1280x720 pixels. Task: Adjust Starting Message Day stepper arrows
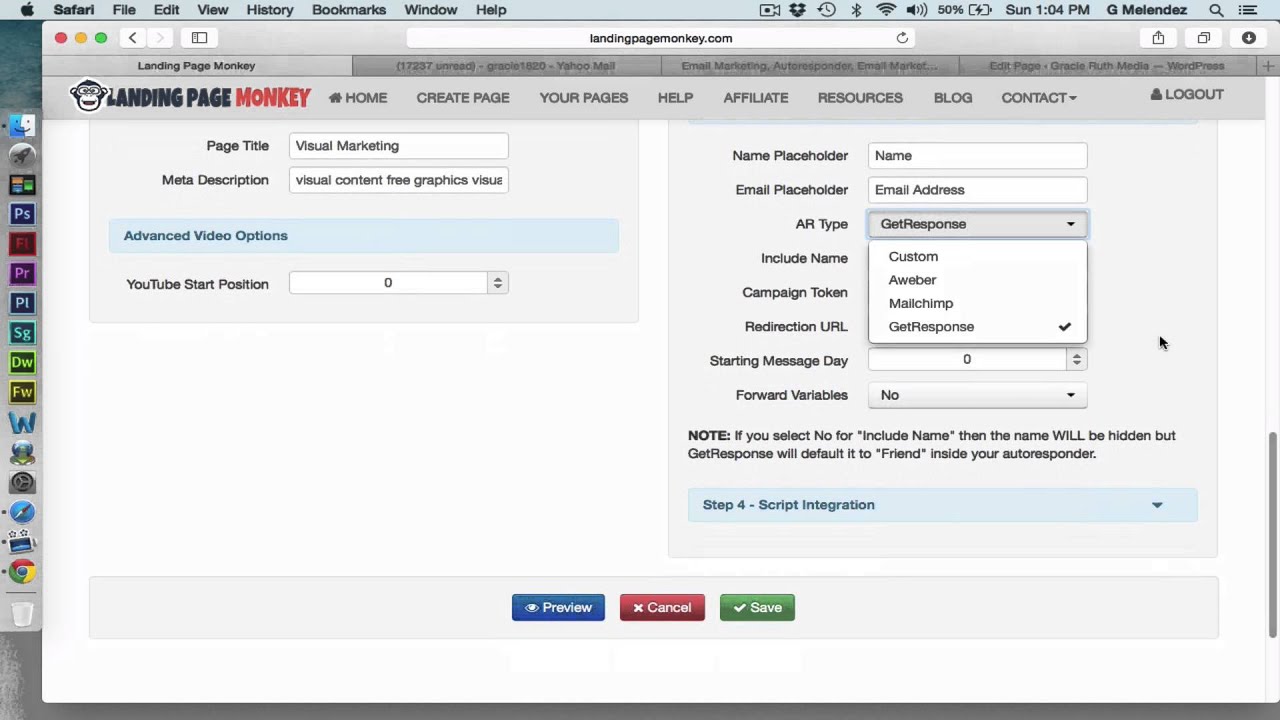pyautogui.click(x=1076, y=360)
